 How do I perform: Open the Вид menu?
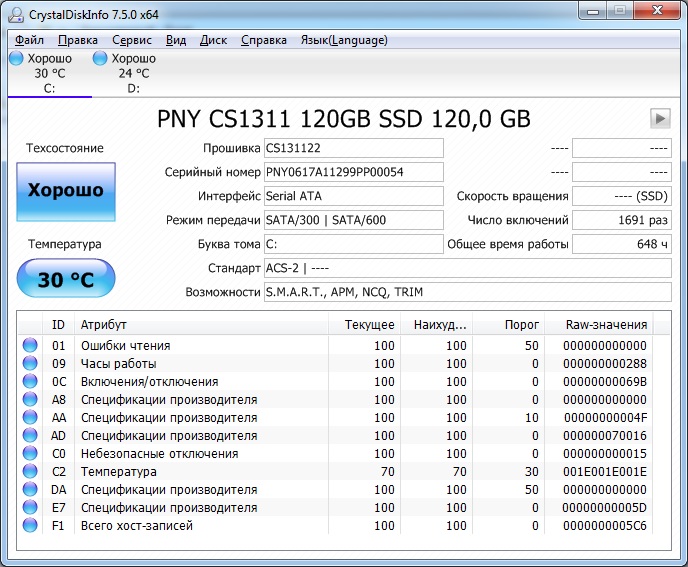(176, 40)
